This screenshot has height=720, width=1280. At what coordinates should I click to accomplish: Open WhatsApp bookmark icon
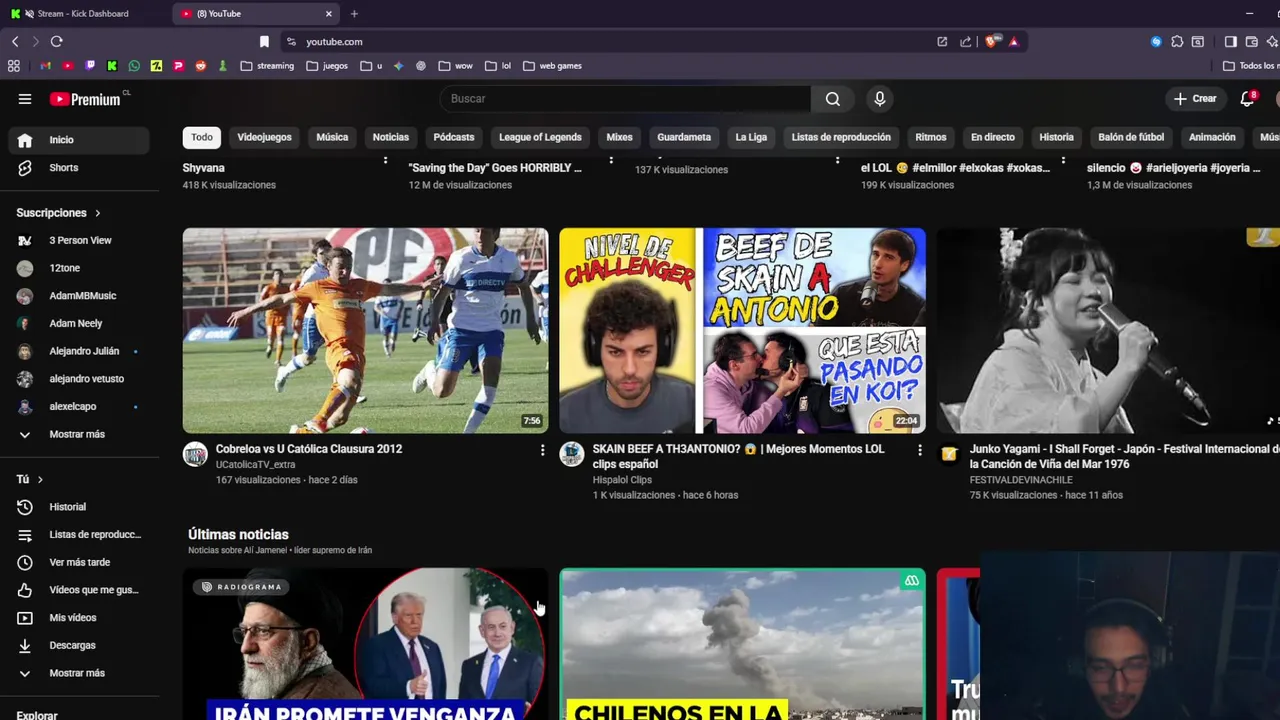click(x=134, y=66)
